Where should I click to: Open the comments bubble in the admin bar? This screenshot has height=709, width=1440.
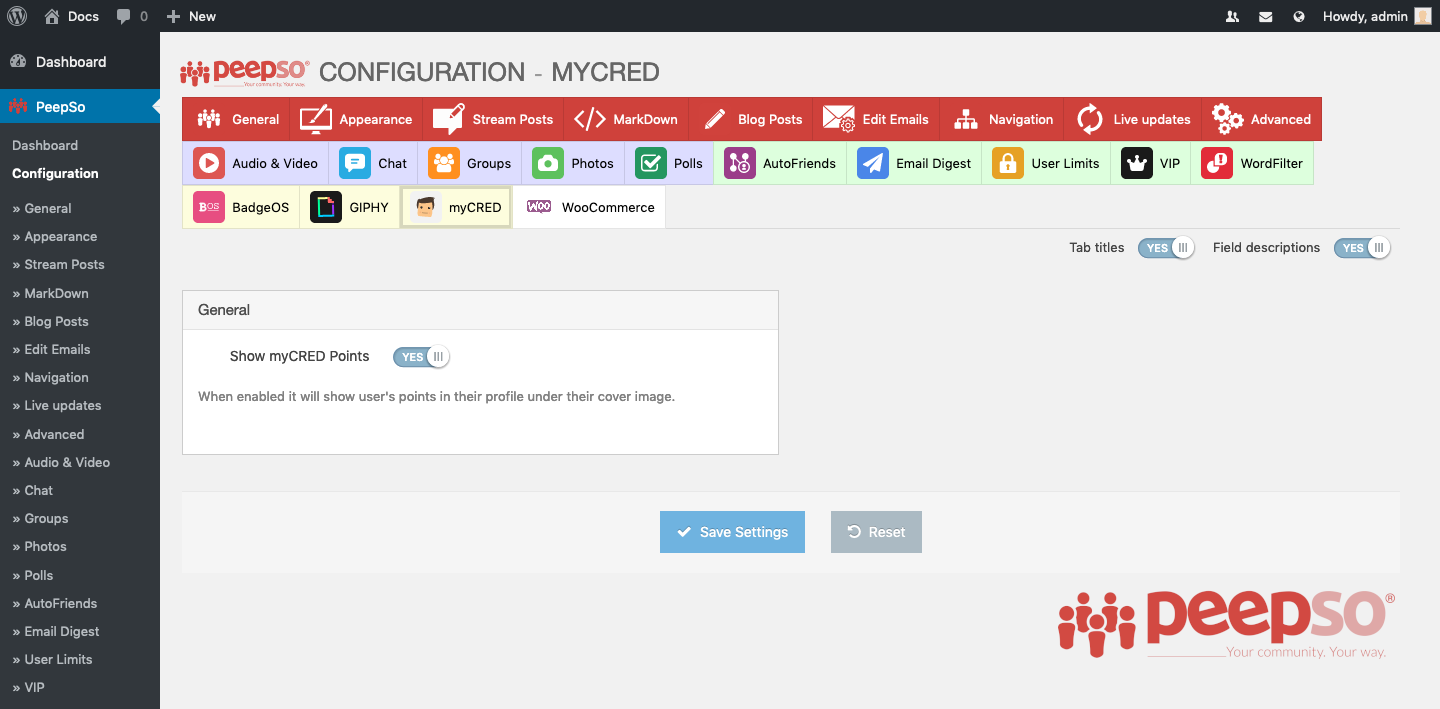[132, 16]
